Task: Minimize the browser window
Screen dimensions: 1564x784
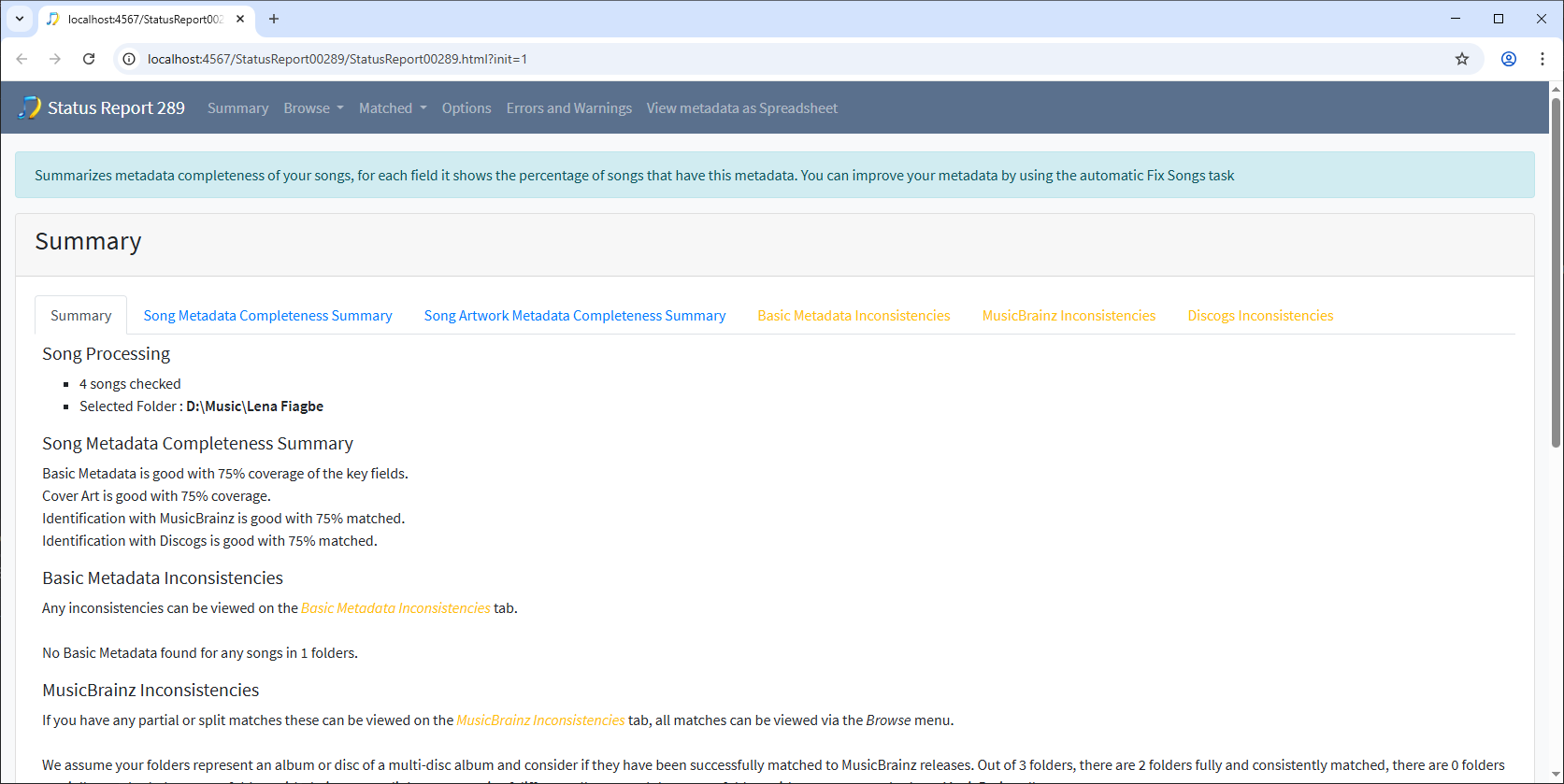Action: click(1456, 19)
